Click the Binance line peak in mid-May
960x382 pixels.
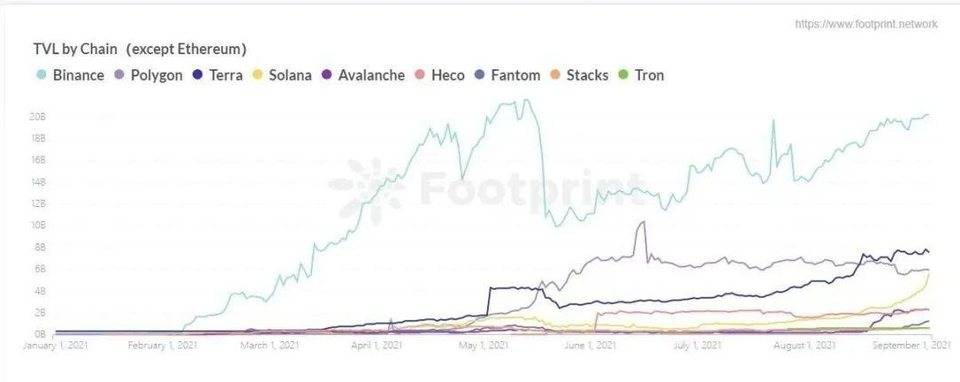pos(525,100)
